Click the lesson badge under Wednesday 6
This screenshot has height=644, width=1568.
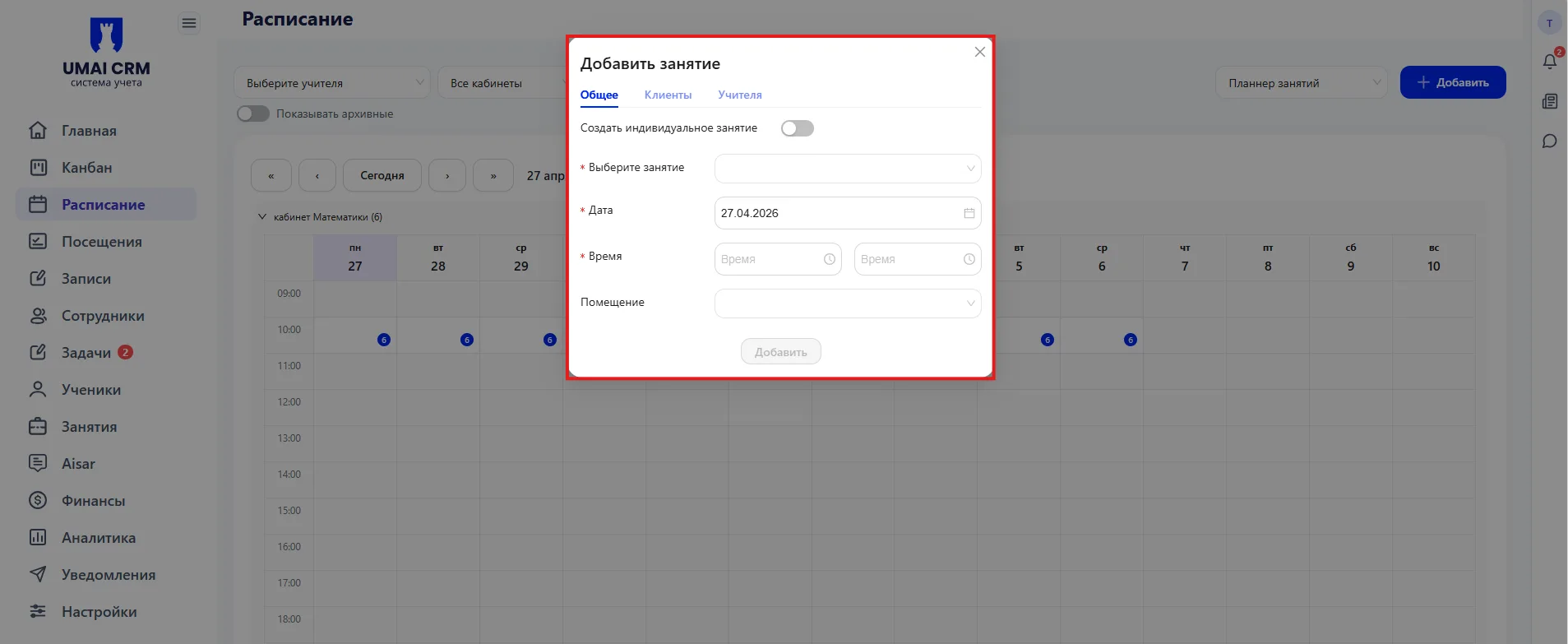tap(1131, 340)
